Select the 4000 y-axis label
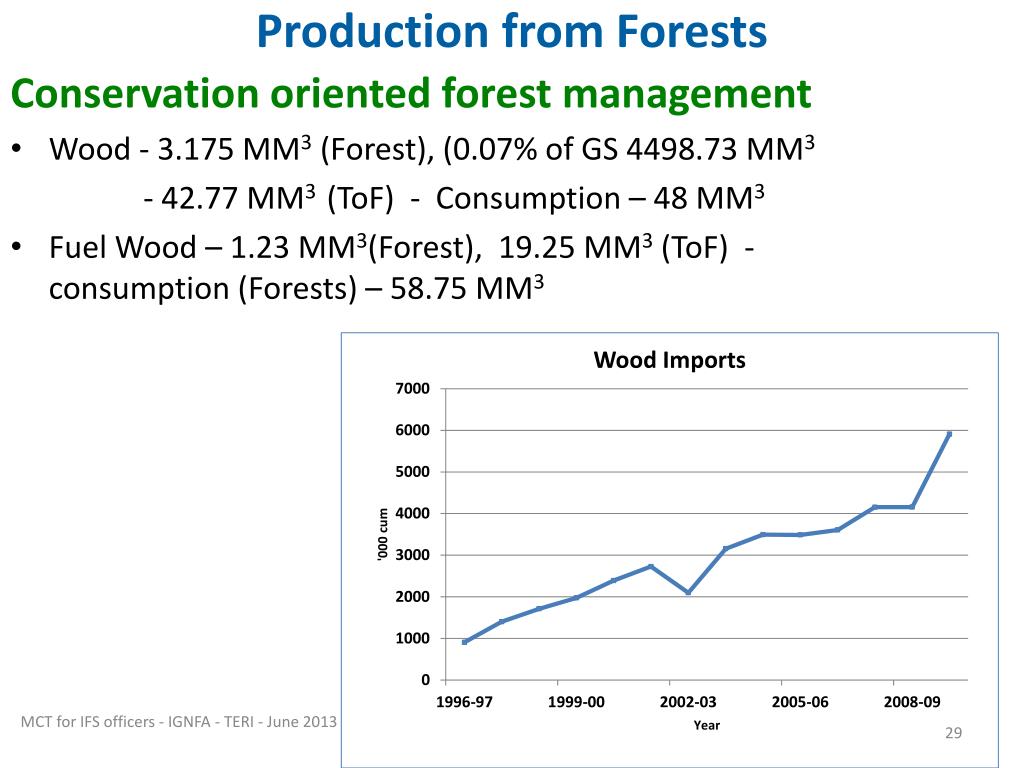The width and height of the screenshot is (1024, 768). pyautogui.click(x=413, y=513)
